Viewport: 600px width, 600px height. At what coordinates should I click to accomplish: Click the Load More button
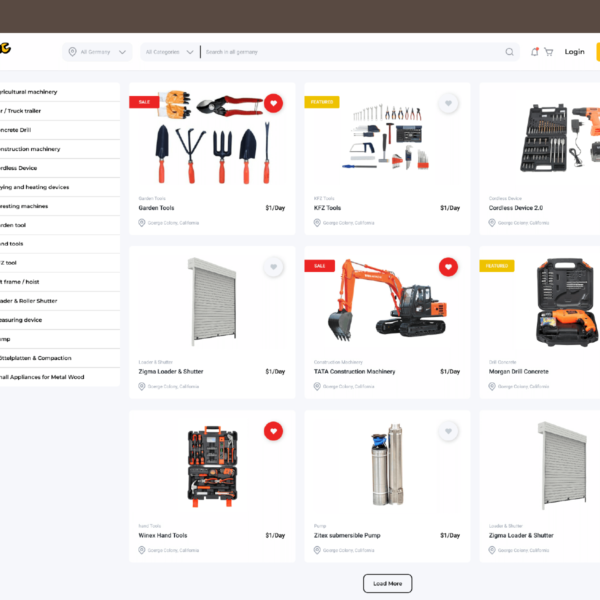(x=387, y=583)
